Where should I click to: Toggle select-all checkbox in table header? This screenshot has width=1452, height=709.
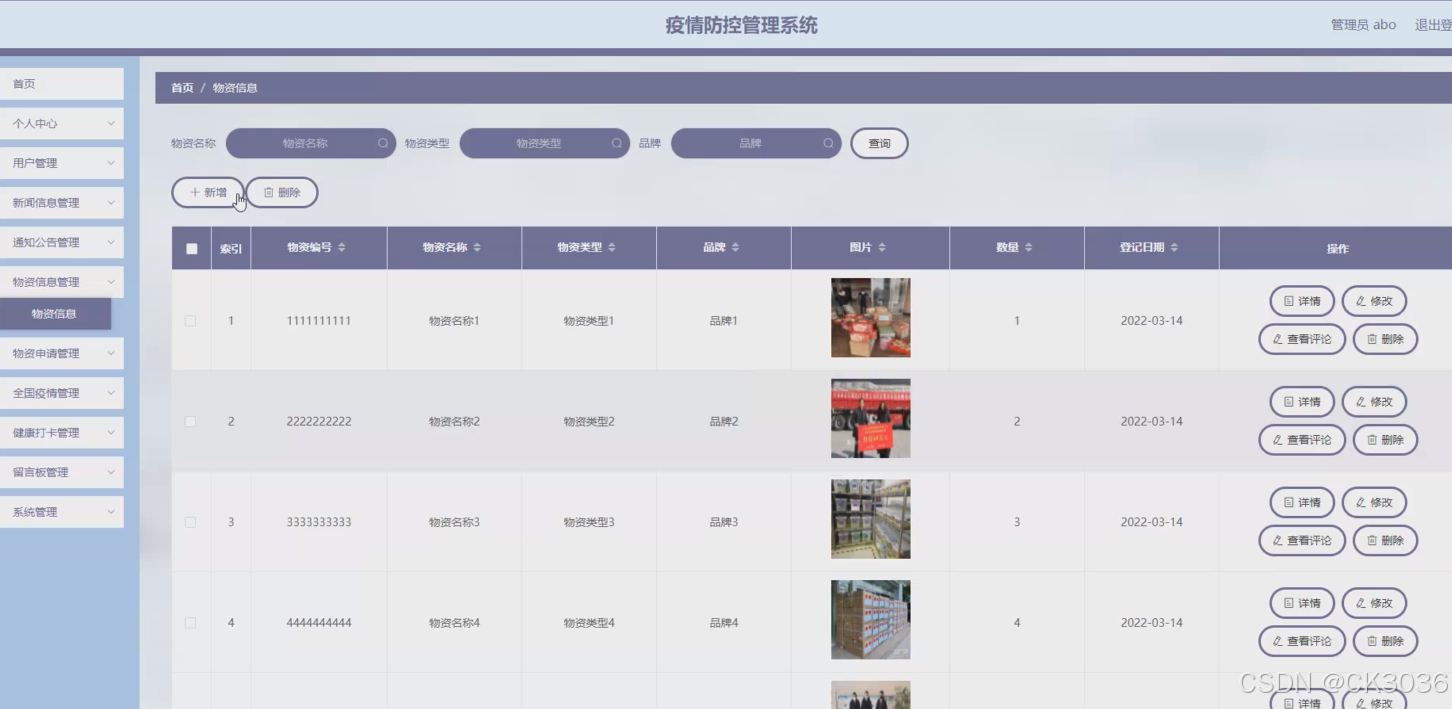click(x=191, y=249)
